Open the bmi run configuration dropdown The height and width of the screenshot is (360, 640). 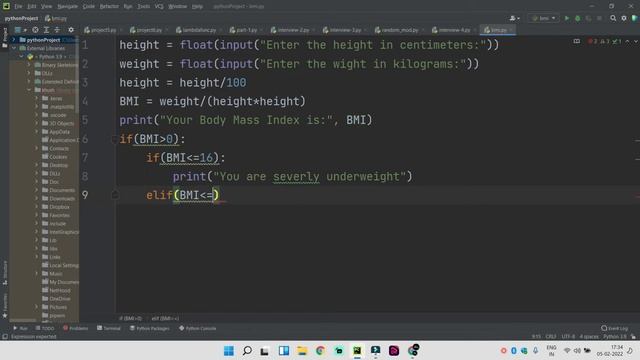click(543, 18)
